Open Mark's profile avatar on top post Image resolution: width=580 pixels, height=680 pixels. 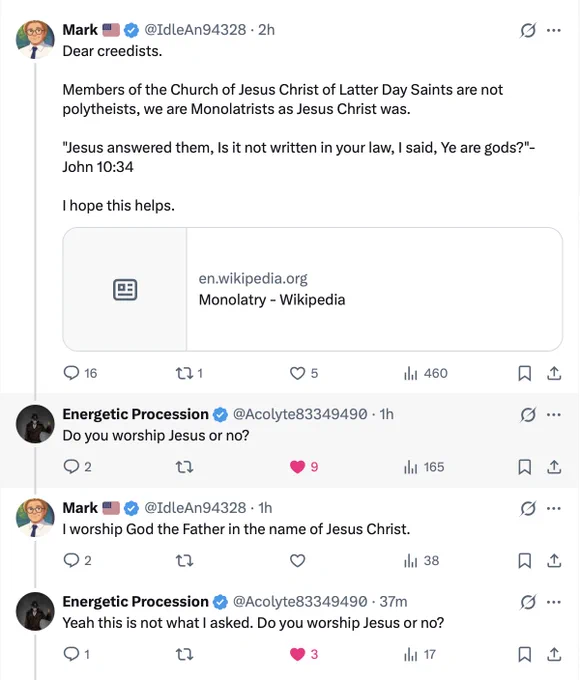point(35,39)
